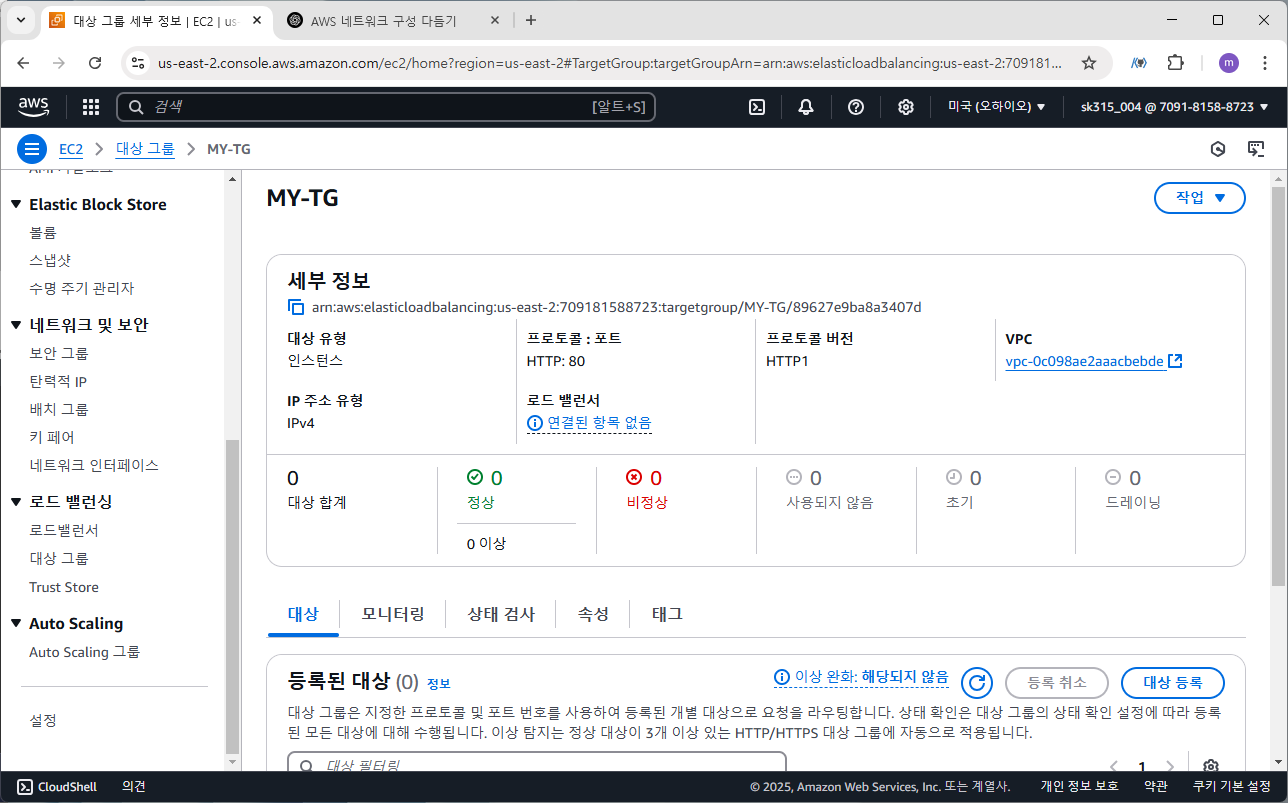Open region selector 미국 (오하이오)
This screenshot has height=803, width=1288.
point(997,107)
